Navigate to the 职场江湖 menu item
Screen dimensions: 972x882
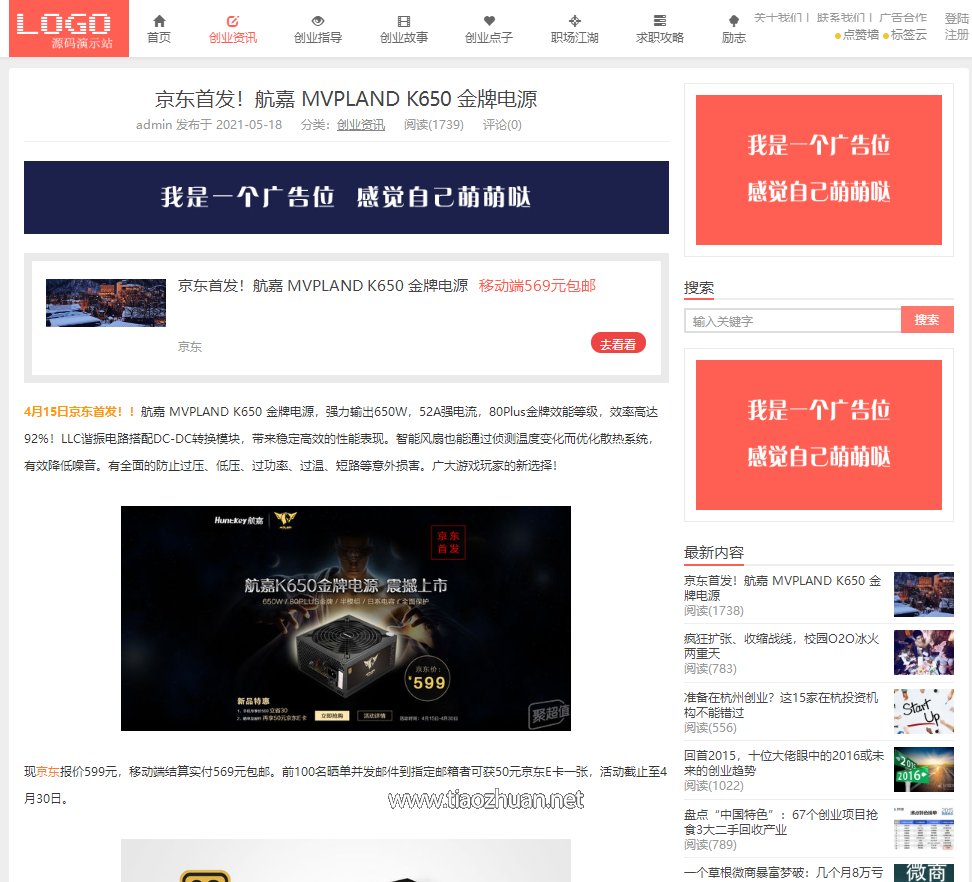tap(575, 37)
